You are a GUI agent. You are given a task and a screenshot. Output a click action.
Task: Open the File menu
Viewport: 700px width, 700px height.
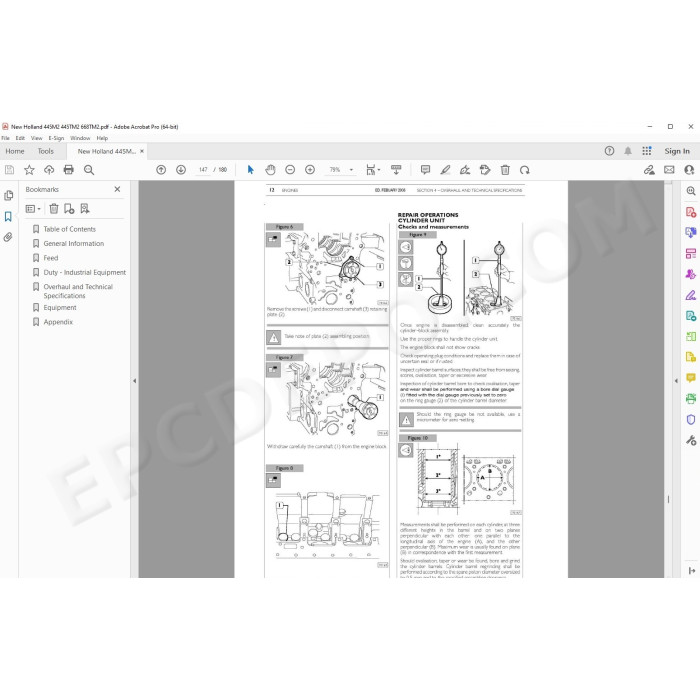point(5,138)
